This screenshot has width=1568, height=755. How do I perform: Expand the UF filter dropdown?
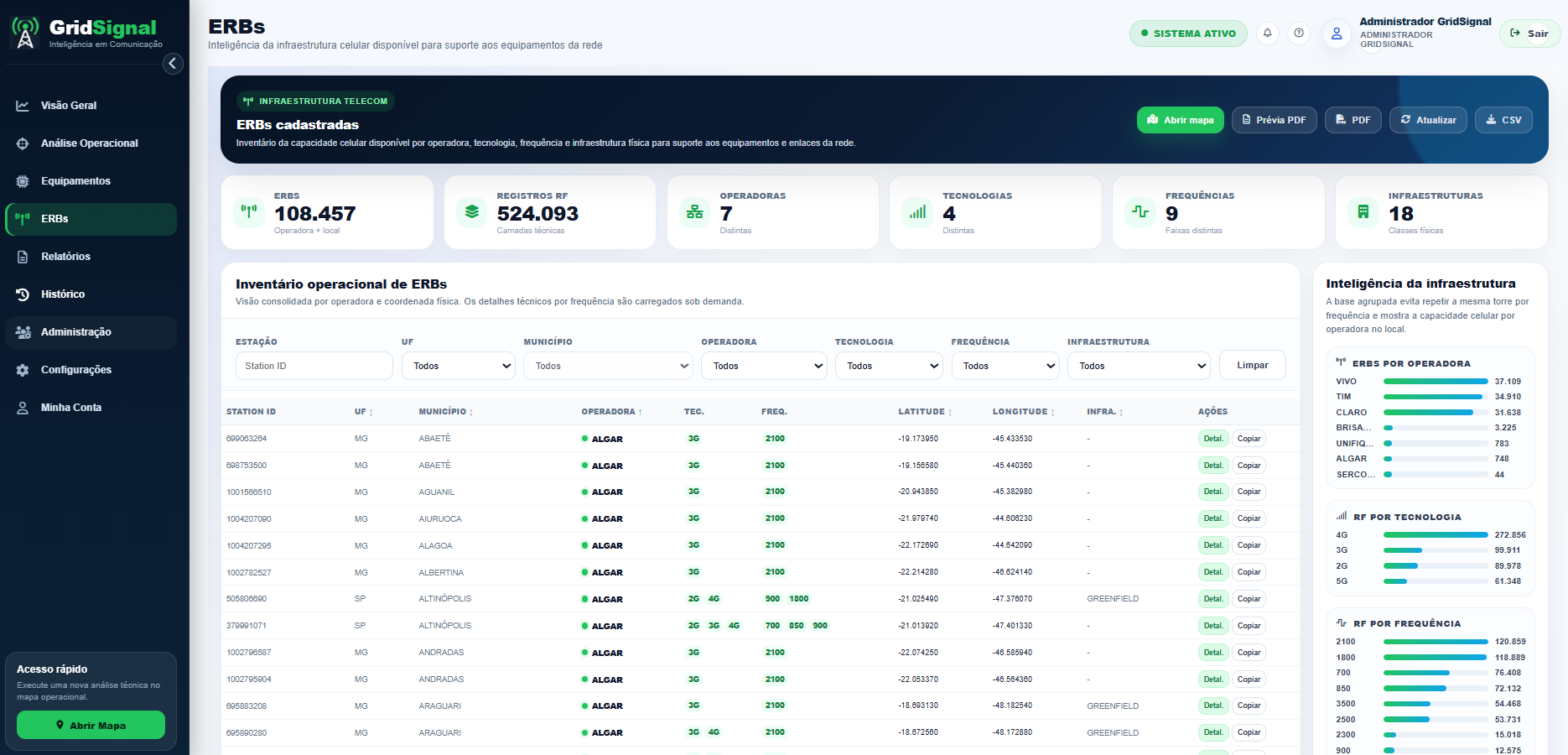(459, 366)
